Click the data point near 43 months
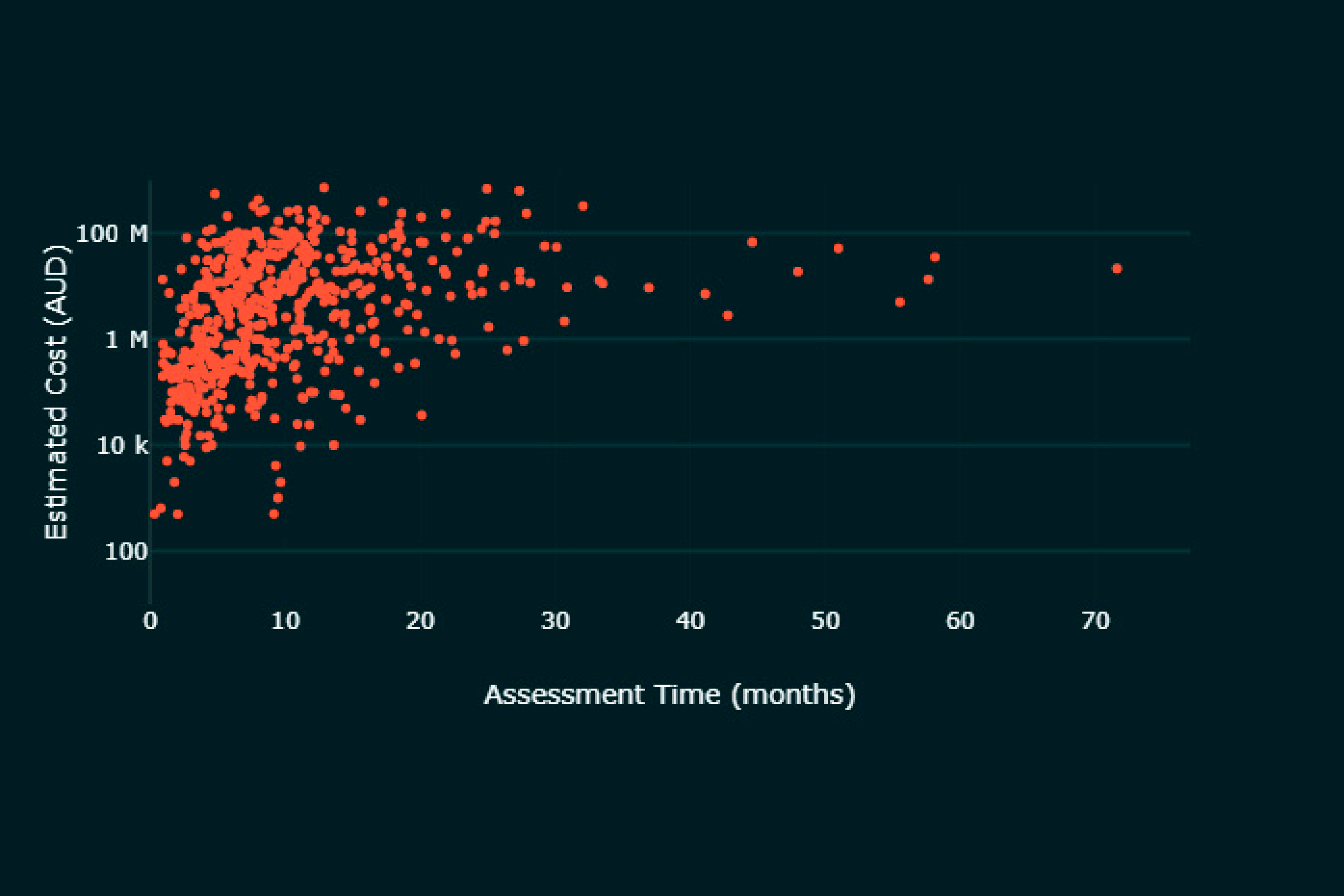The image size is (1344, 896). [x=728, y=315]
